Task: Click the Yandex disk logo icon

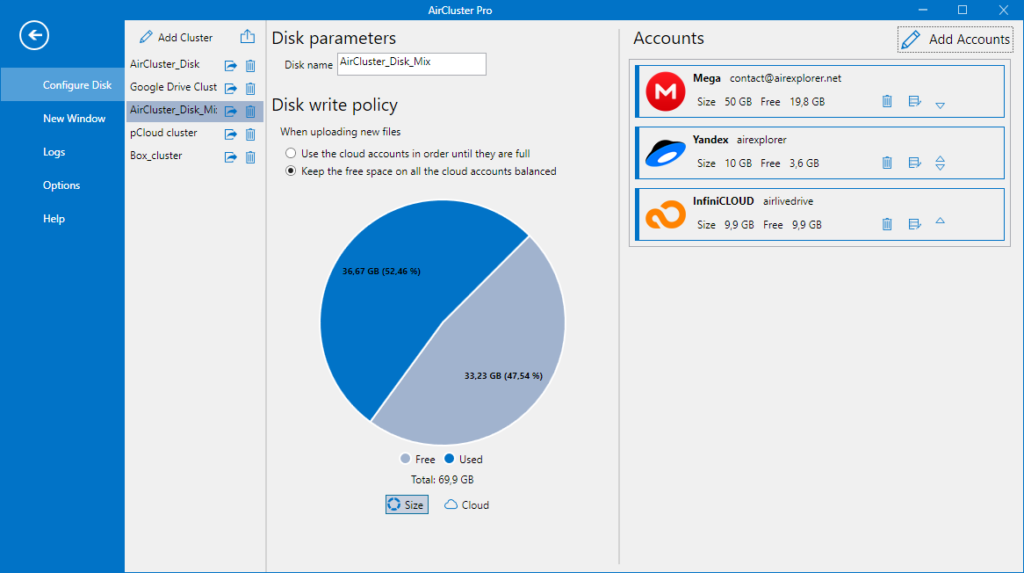Action: click(x=665, y=153)
